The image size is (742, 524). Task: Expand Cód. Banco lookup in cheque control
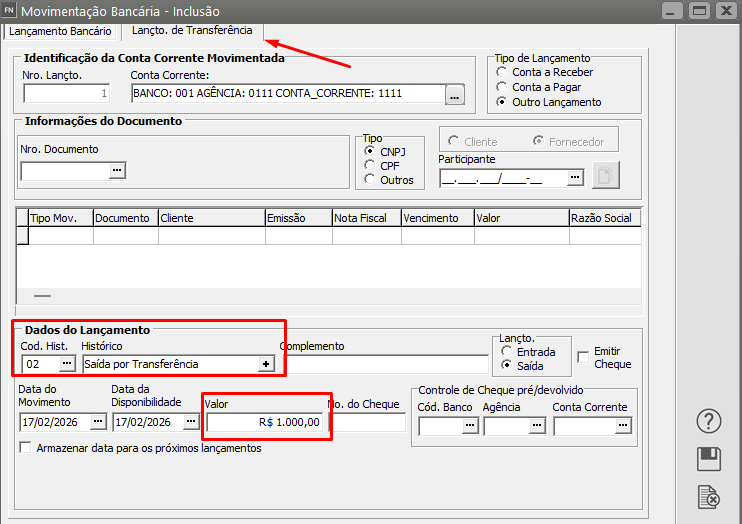tap(471, 426)
